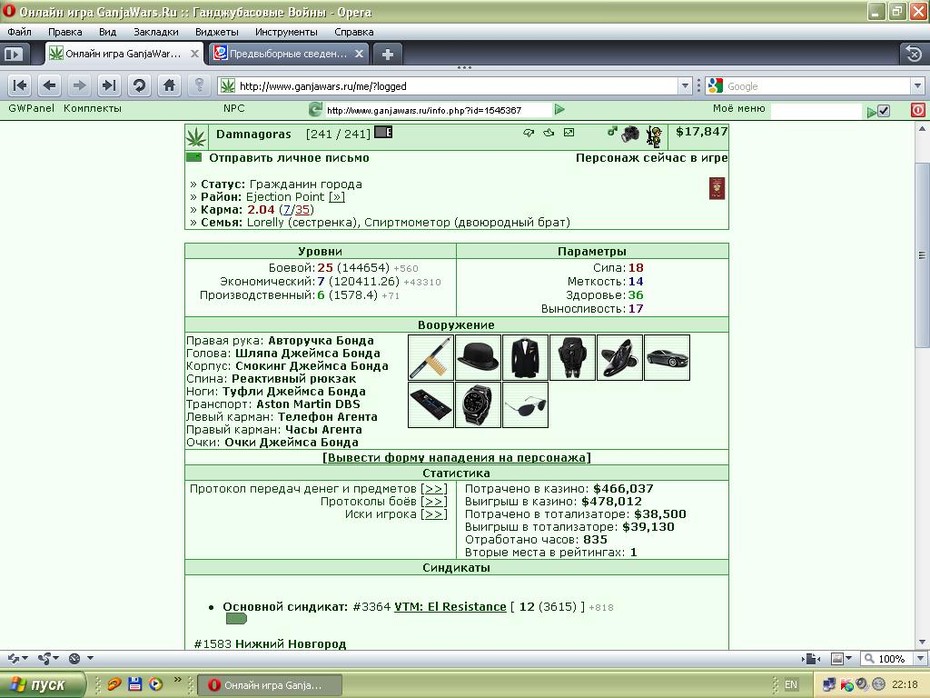Switch to the Предвыборные сведения tab
The height and width of the screenshot is (698, 930).
[x=288, y=54]
